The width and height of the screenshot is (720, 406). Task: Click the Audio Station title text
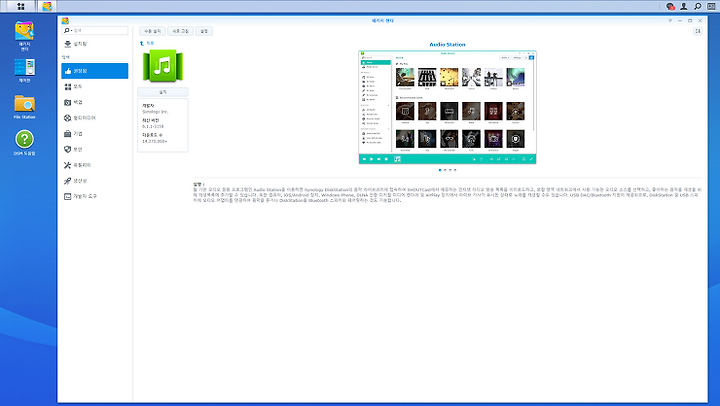(x=447, y=45)
